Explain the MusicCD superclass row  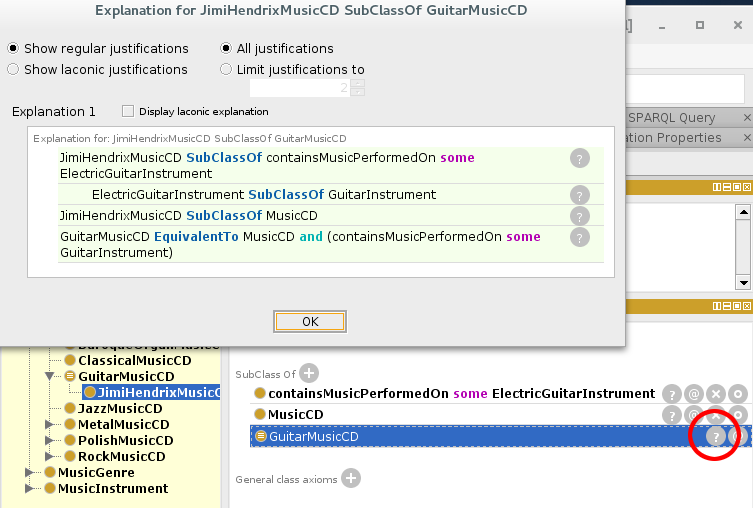672,415
